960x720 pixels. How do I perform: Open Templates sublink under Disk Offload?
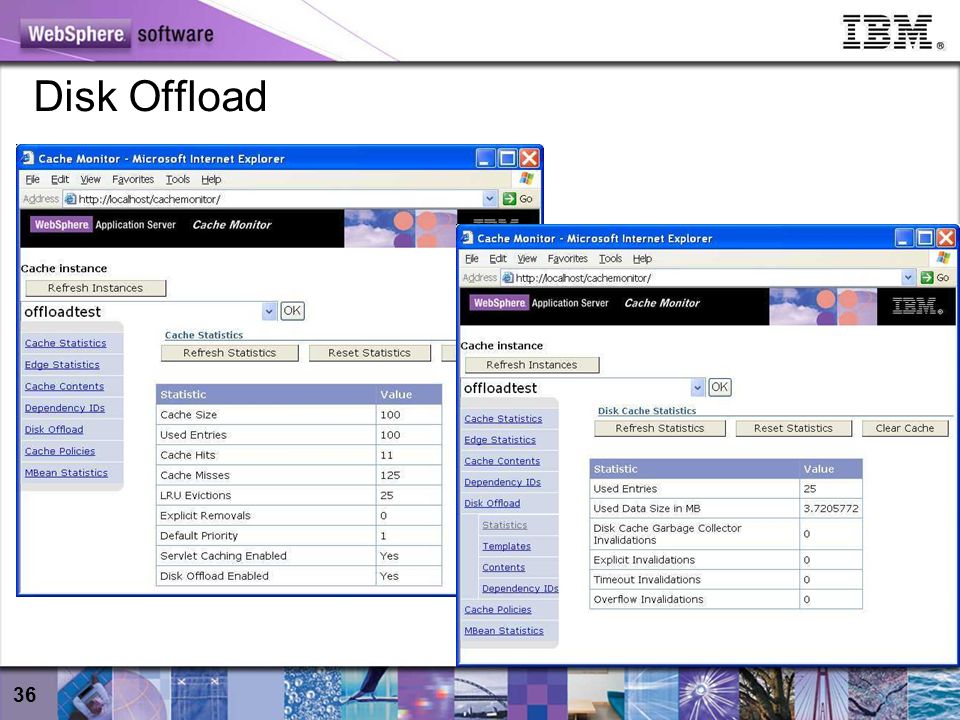tap(506, 546)
